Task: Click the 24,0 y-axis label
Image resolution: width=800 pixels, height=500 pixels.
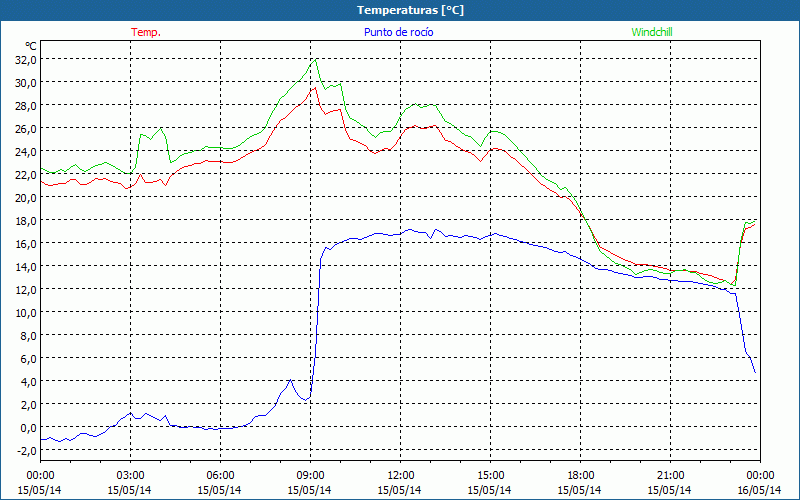Action: [x=27, y=152]
